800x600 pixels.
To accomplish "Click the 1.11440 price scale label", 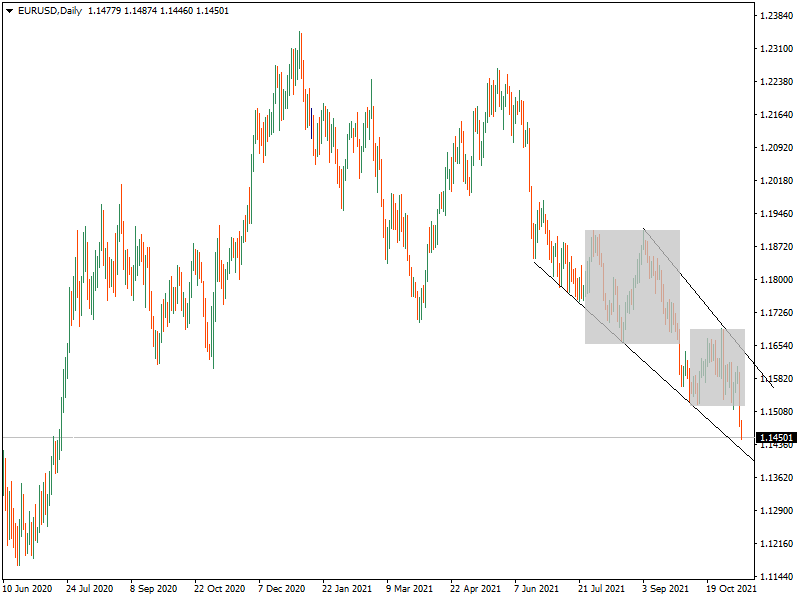I will pos(777,577).
